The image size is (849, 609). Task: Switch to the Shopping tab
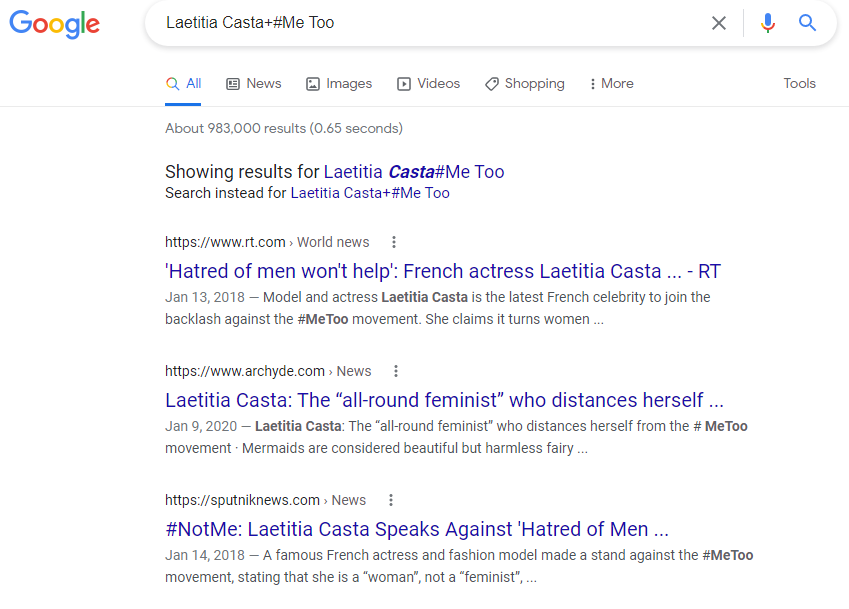pos(525,83)
